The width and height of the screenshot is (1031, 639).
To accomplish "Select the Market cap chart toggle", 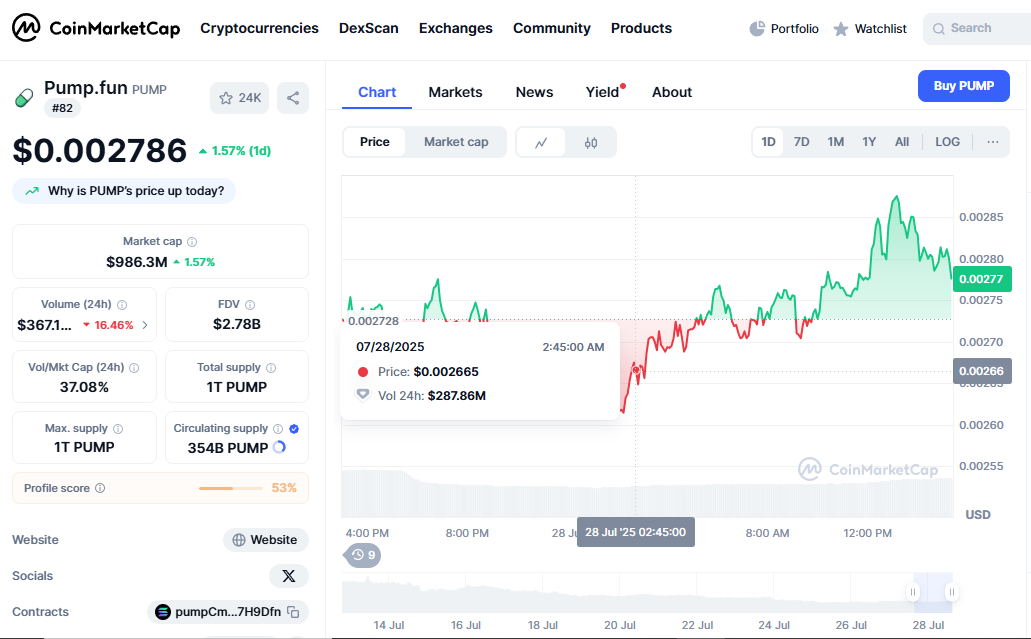I will [x=456, y=142].
